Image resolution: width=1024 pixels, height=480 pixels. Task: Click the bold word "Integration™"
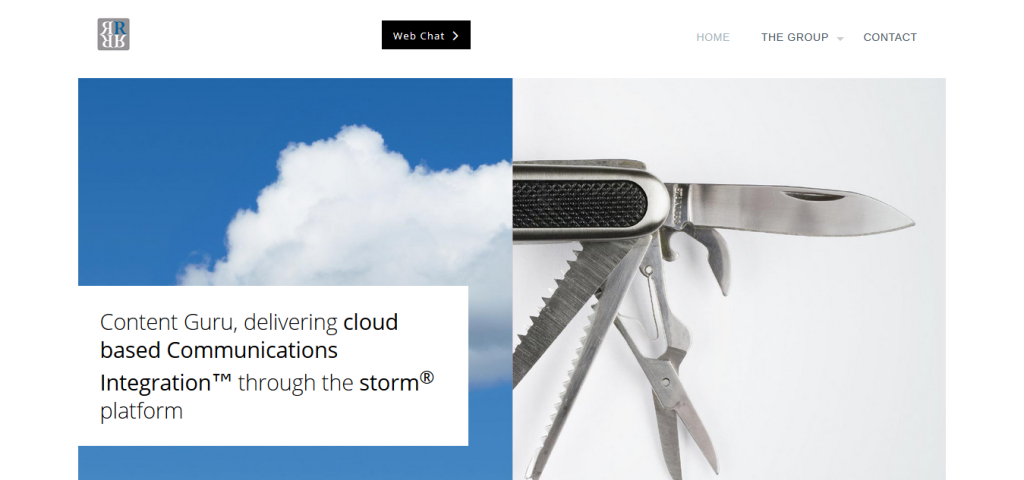pos(166,383)
